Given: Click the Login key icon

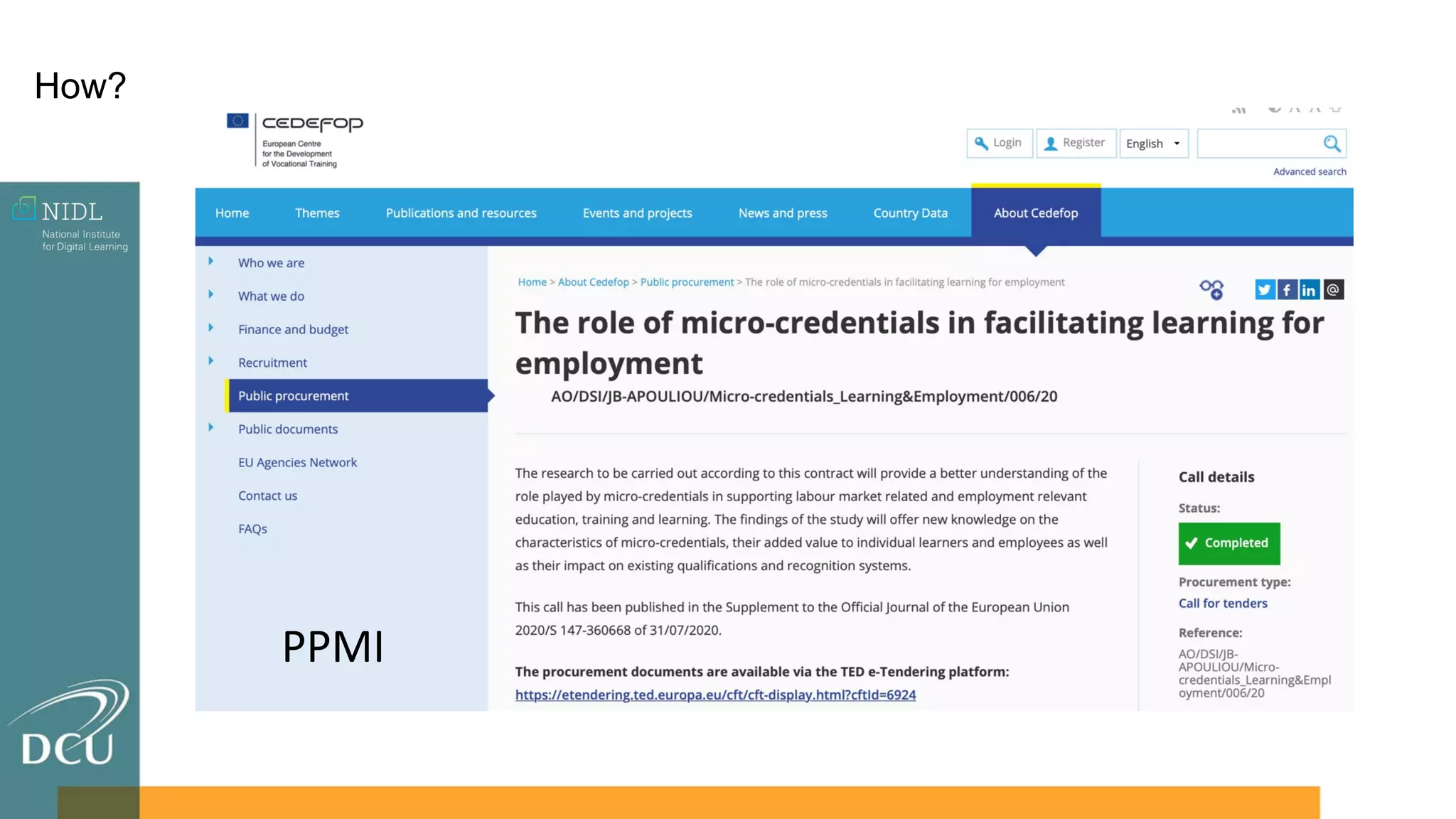Looking at the screenshot, I should (x=981, y=144).
